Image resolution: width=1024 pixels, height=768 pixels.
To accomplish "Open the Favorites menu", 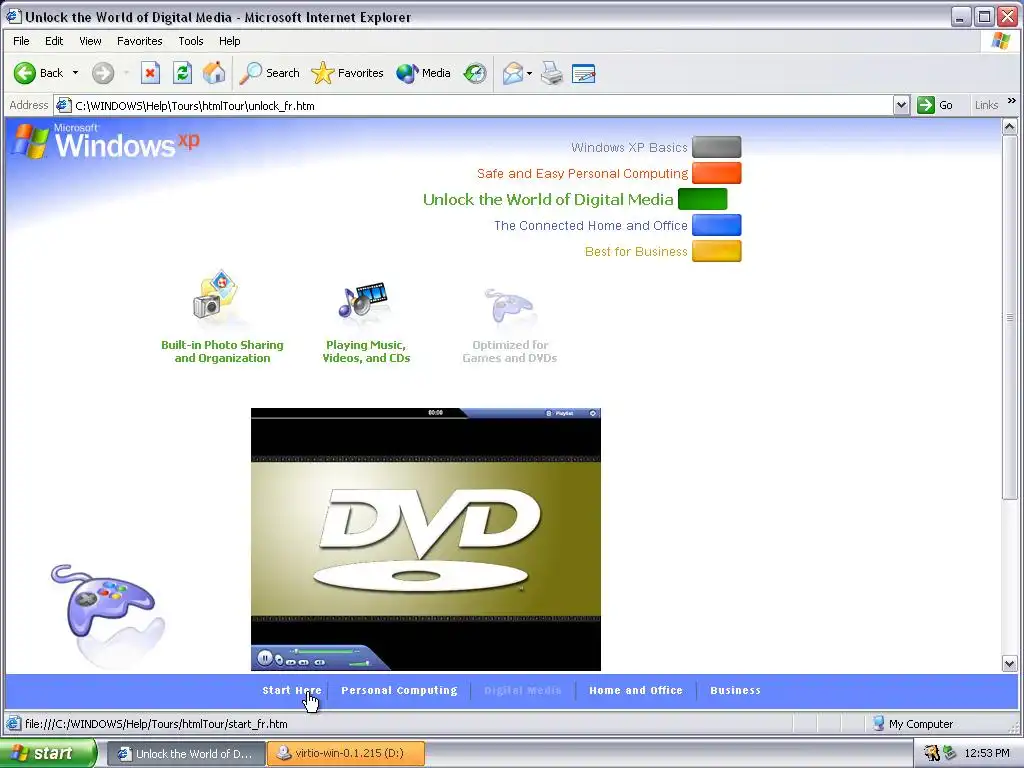I will click(x=140, y=41).
